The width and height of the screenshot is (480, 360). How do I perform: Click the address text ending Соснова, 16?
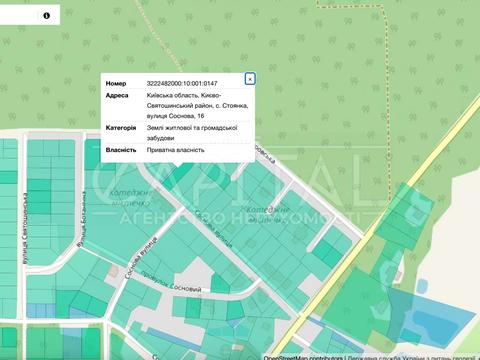[197, 106]
